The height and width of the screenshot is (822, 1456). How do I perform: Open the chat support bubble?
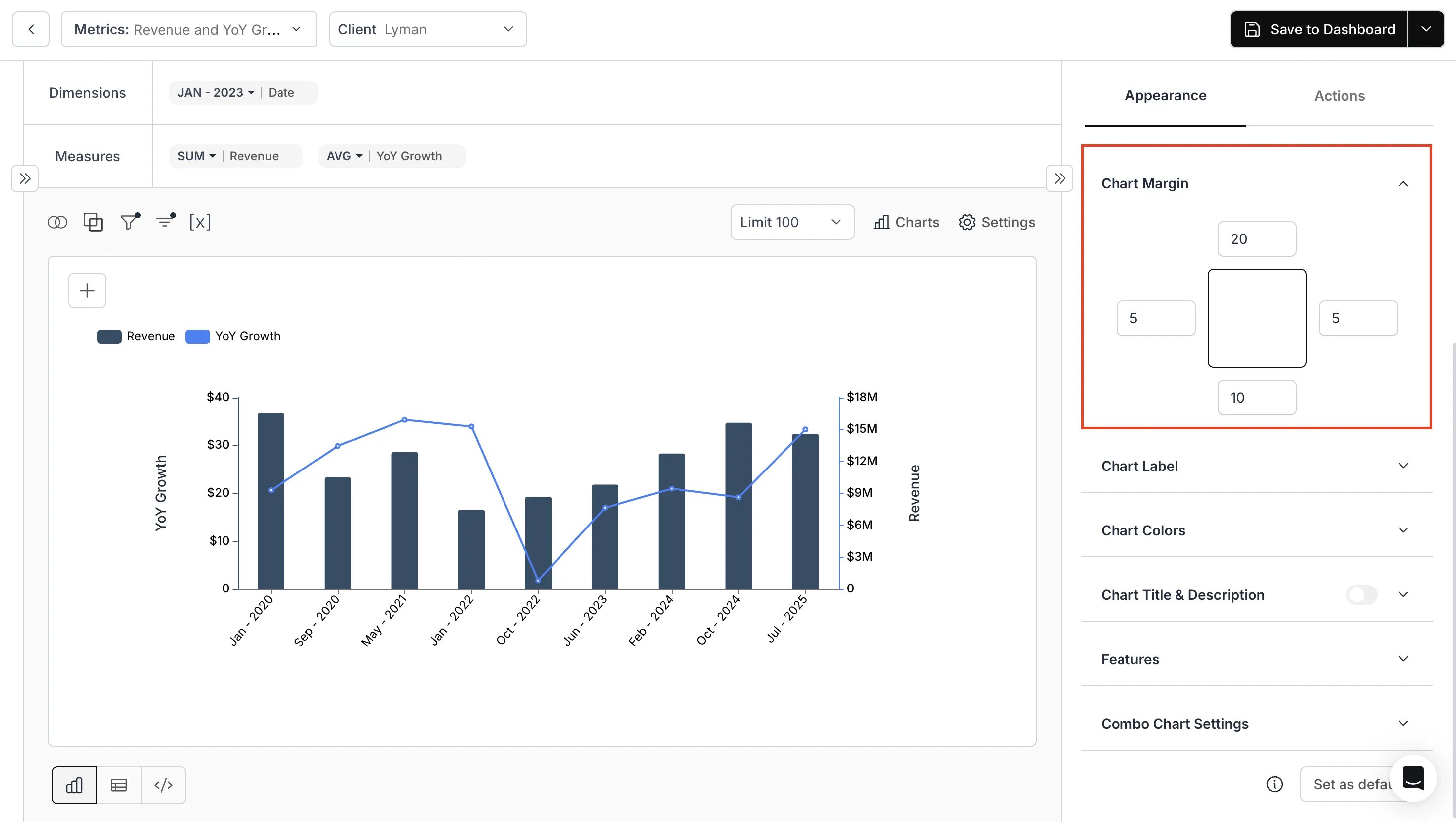[x=1413, y=778]
